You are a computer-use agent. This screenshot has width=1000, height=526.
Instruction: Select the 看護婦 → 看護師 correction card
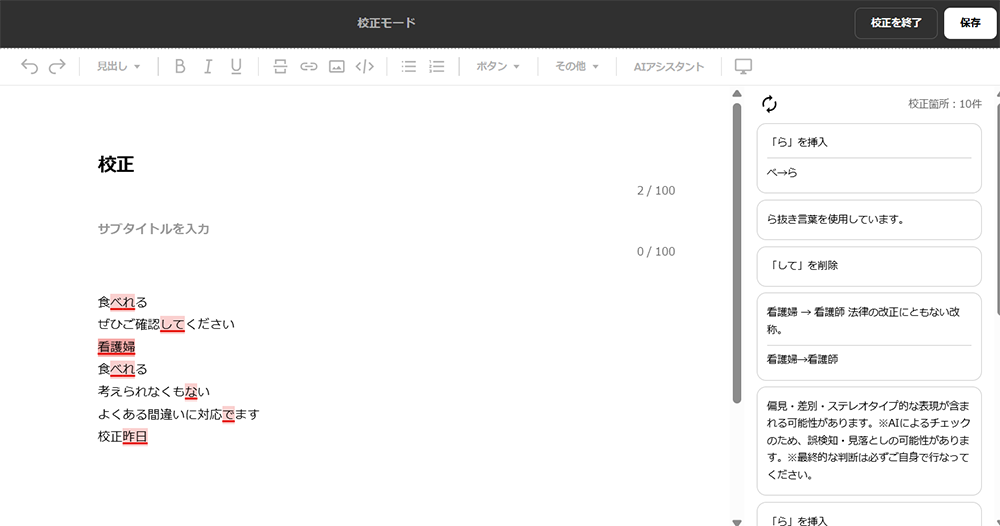(869, 336)
